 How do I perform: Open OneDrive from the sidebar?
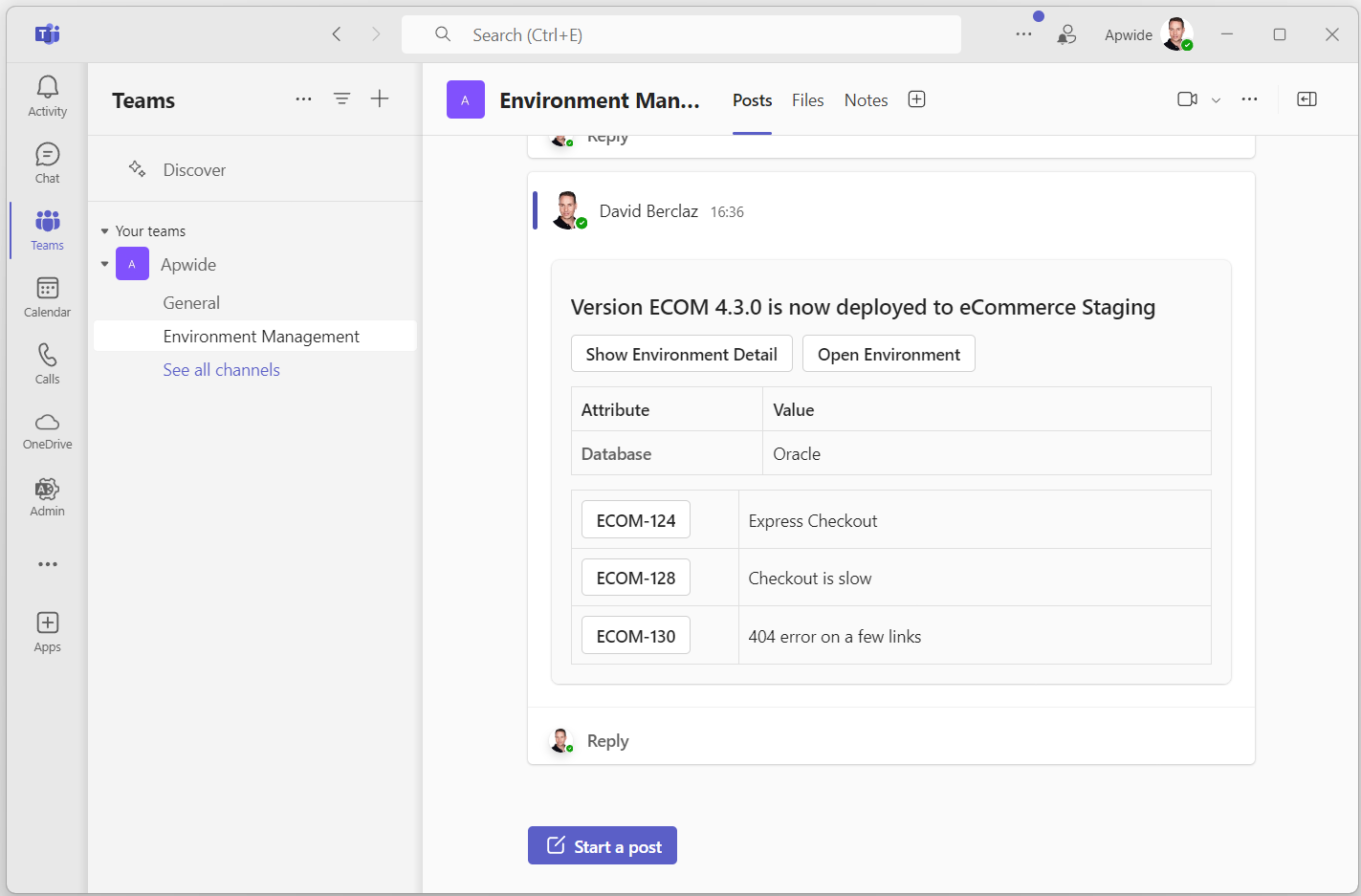(x=47, y=431)
